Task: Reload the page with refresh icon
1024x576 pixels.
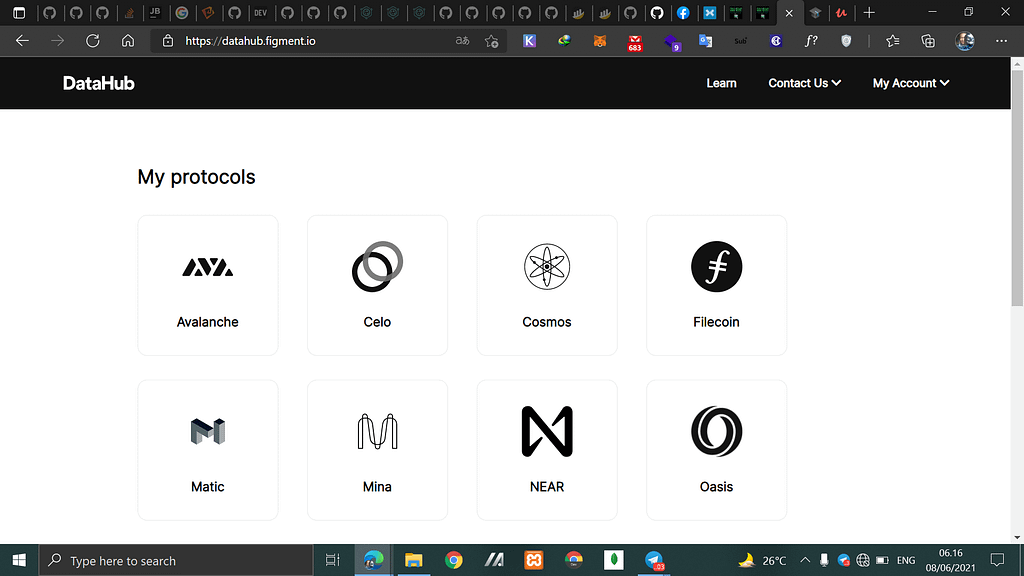Action: pyautogui.click(x=93, y=40)
